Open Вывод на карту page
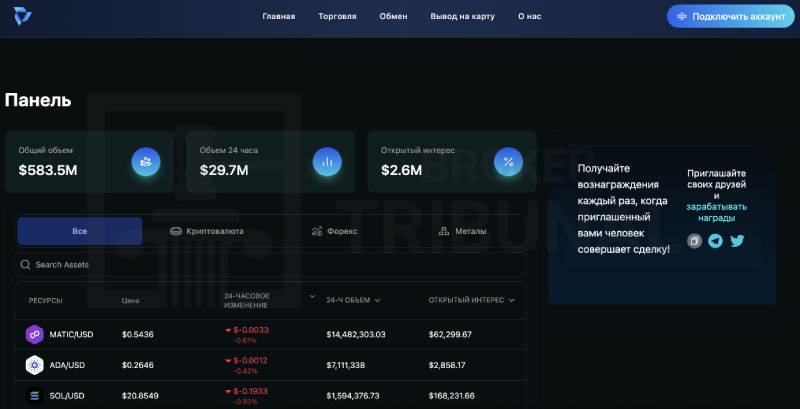This screenshot has height=409, width=800. point(462,17)
